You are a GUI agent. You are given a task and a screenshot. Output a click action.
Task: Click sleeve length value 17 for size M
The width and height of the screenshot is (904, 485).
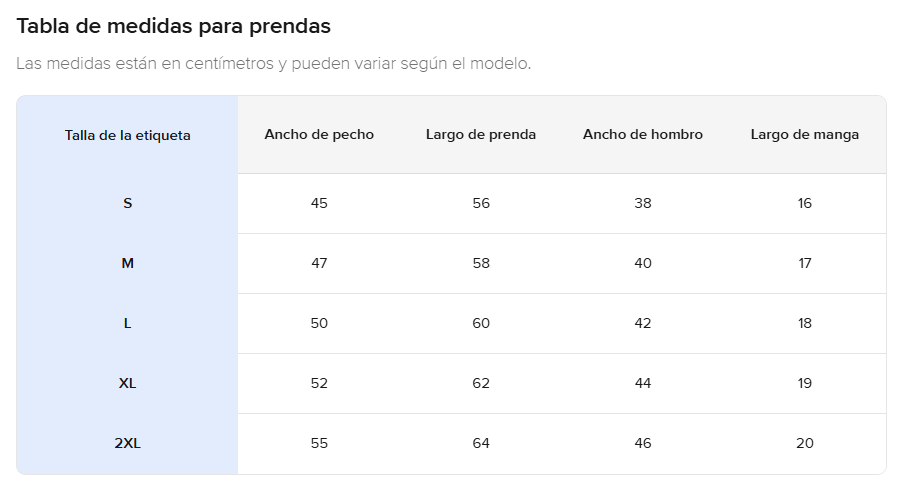805,263
